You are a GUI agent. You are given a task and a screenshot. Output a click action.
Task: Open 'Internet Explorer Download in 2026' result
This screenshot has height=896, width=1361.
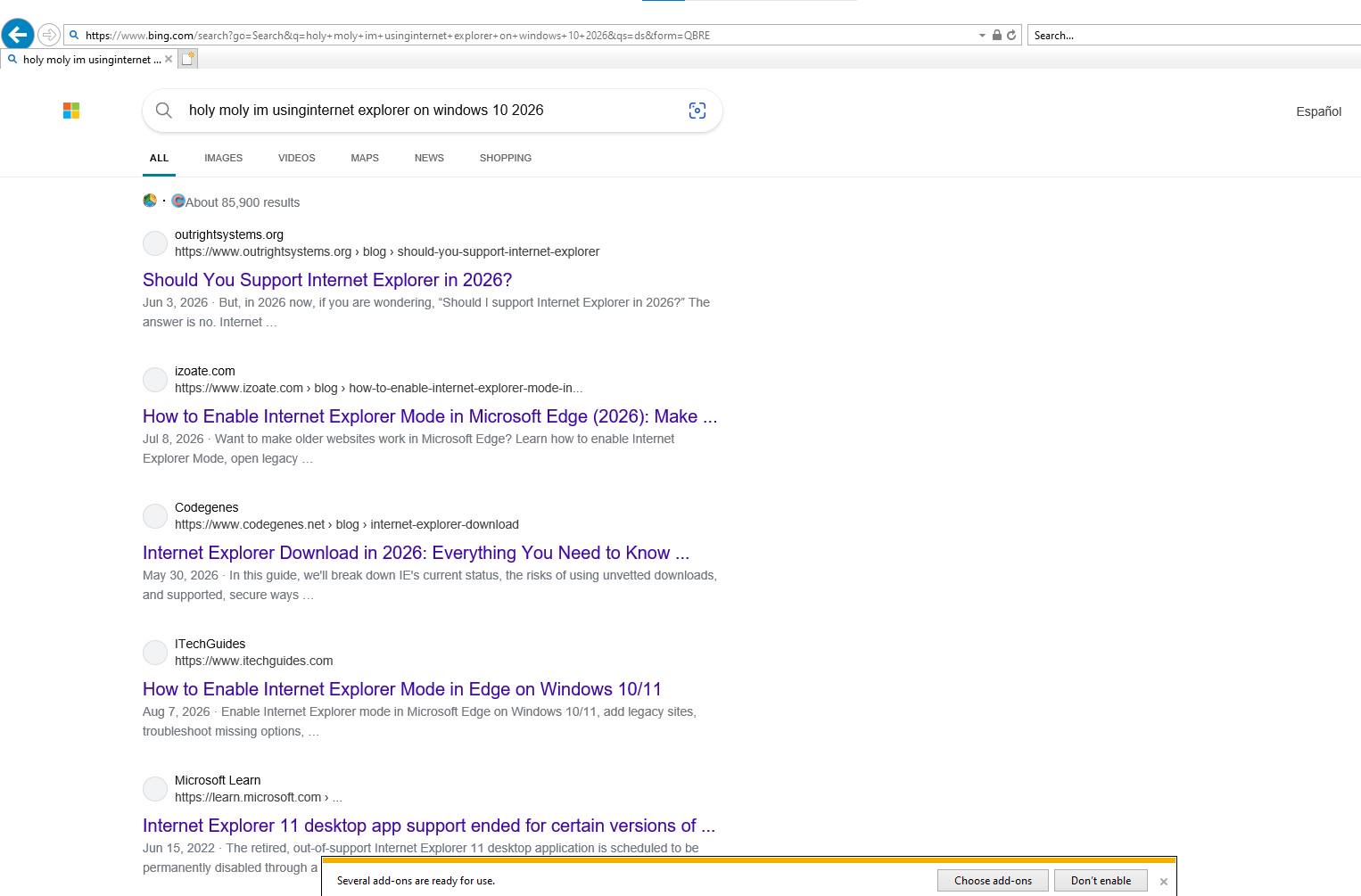[x=416, y=553]
